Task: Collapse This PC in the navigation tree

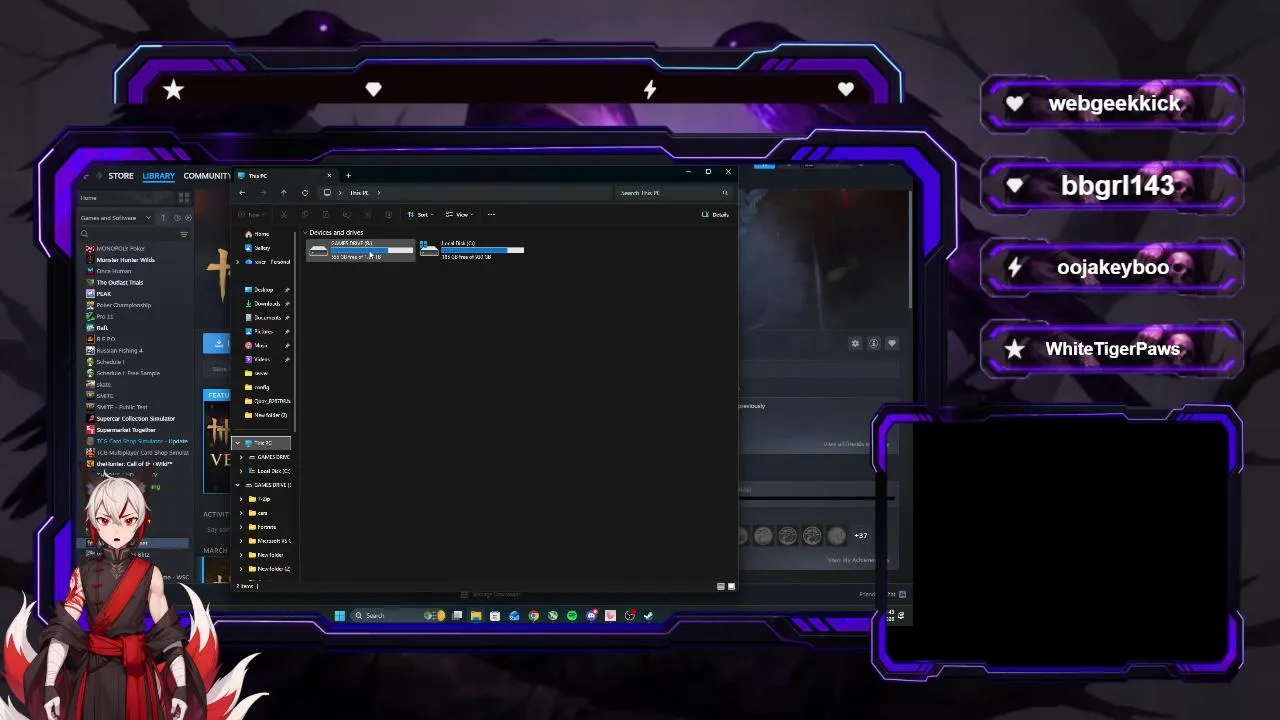Action: (238, 443)
